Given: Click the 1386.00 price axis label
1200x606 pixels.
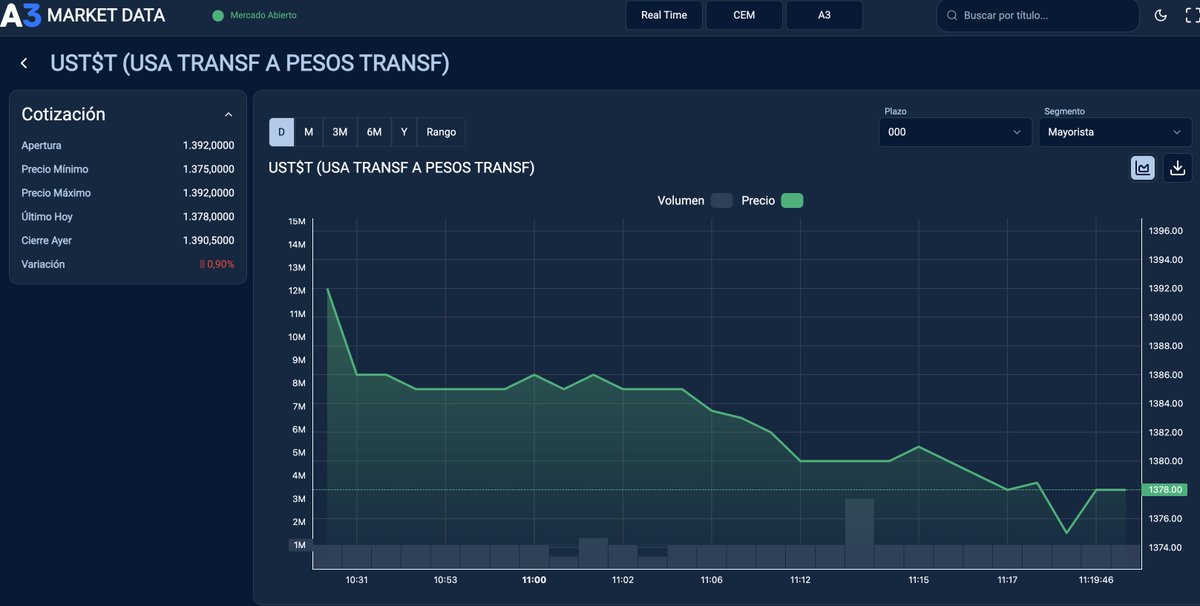Looking at the screenshot, I should [x=1166, y=375].
